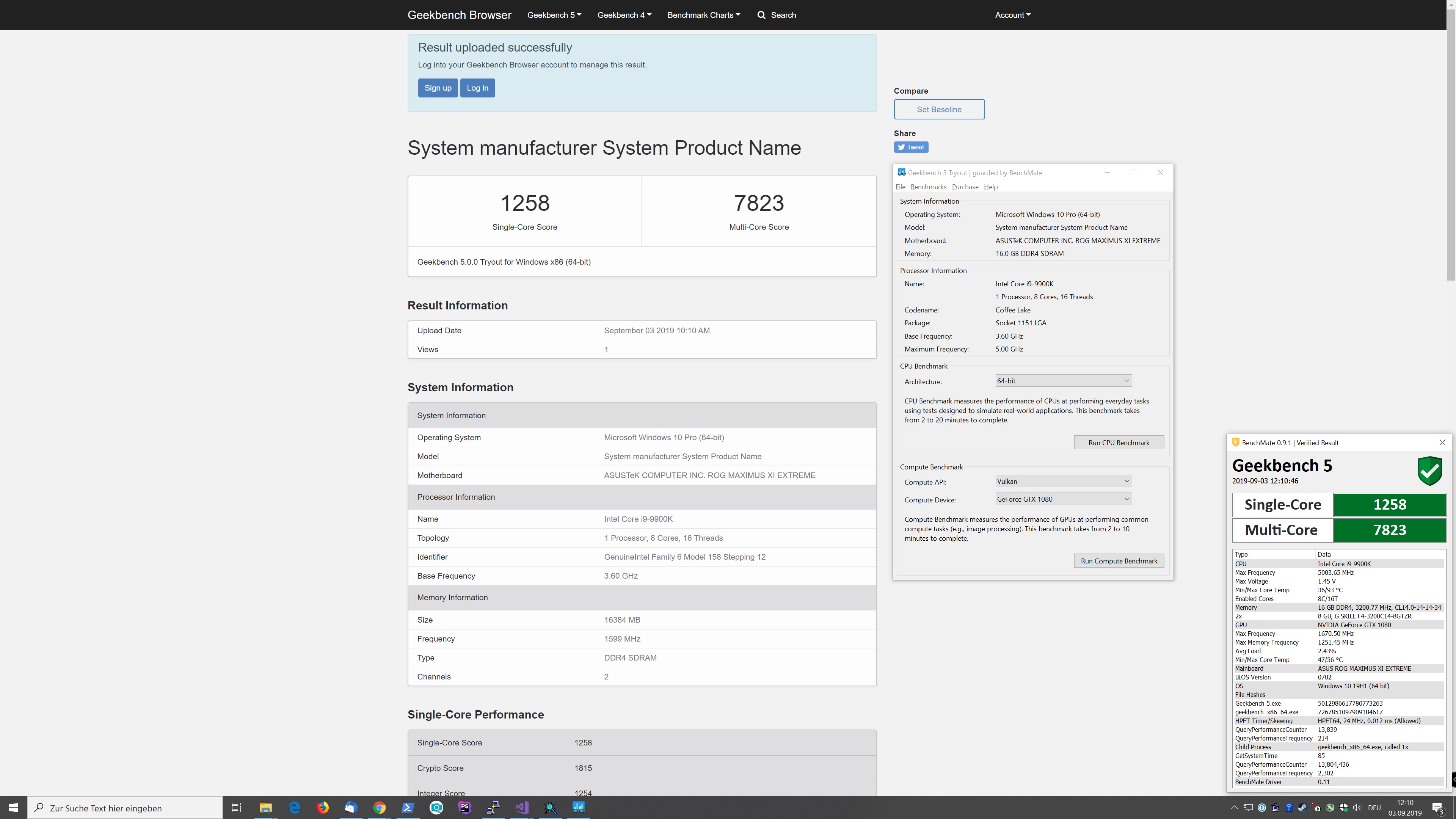Click the blue TrueCrypt-style tray icon

click(1289, 808)
